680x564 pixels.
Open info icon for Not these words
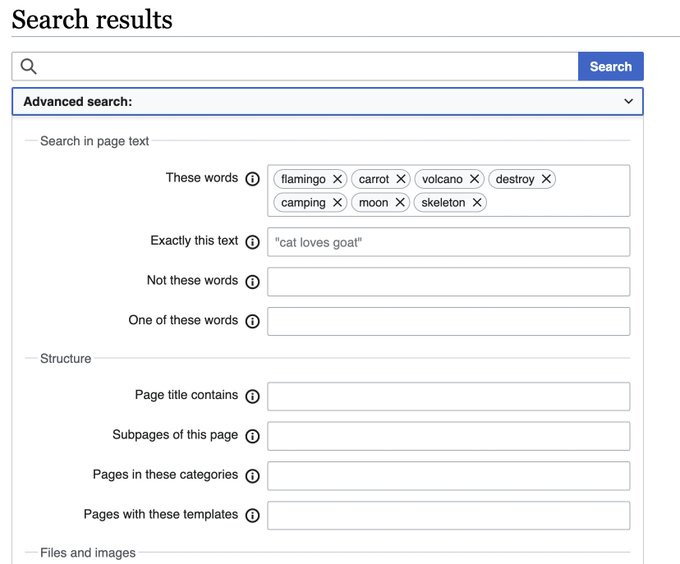point(252,282)
